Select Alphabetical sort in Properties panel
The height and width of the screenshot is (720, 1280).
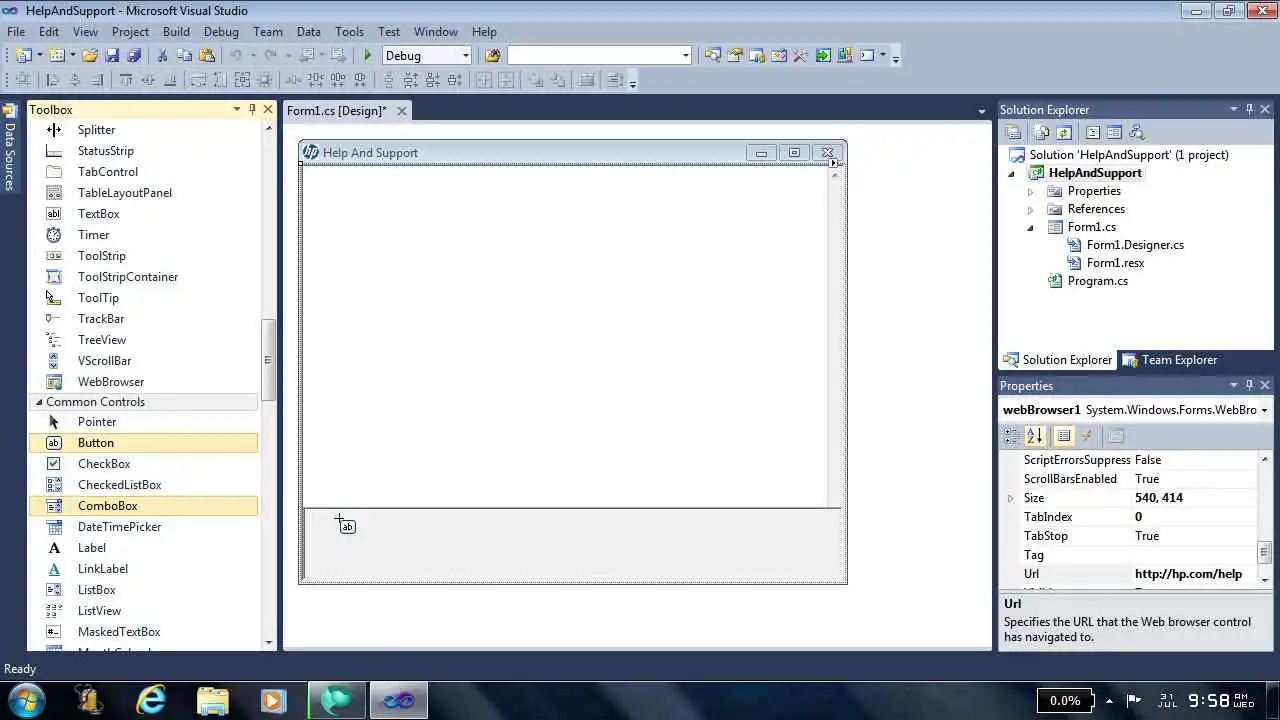pyautogui.click(x=1035, y=435)
